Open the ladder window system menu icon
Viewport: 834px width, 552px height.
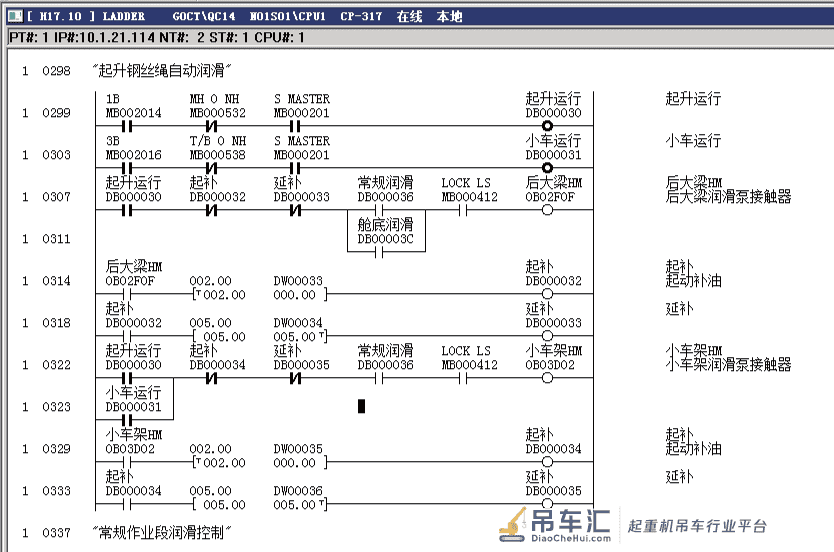click(15, 16)
